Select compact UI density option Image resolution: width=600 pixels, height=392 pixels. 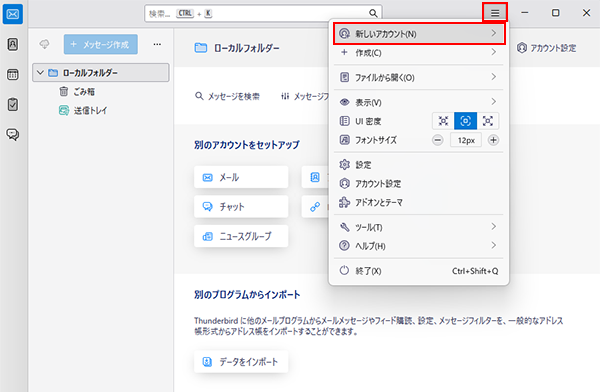tap(443, 121)
